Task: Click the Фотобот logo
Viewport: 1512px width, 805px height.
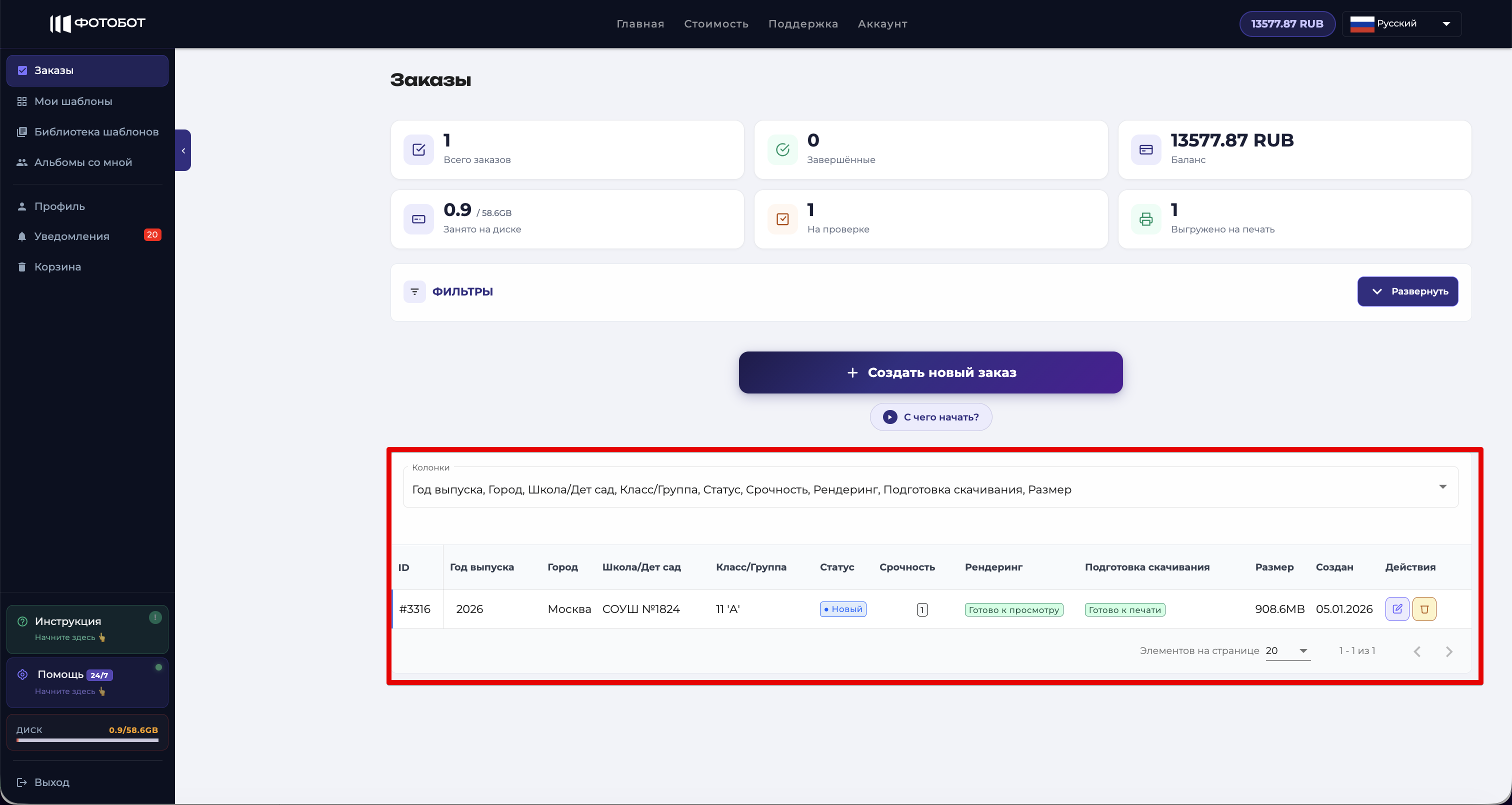Action: pos(97,23)
